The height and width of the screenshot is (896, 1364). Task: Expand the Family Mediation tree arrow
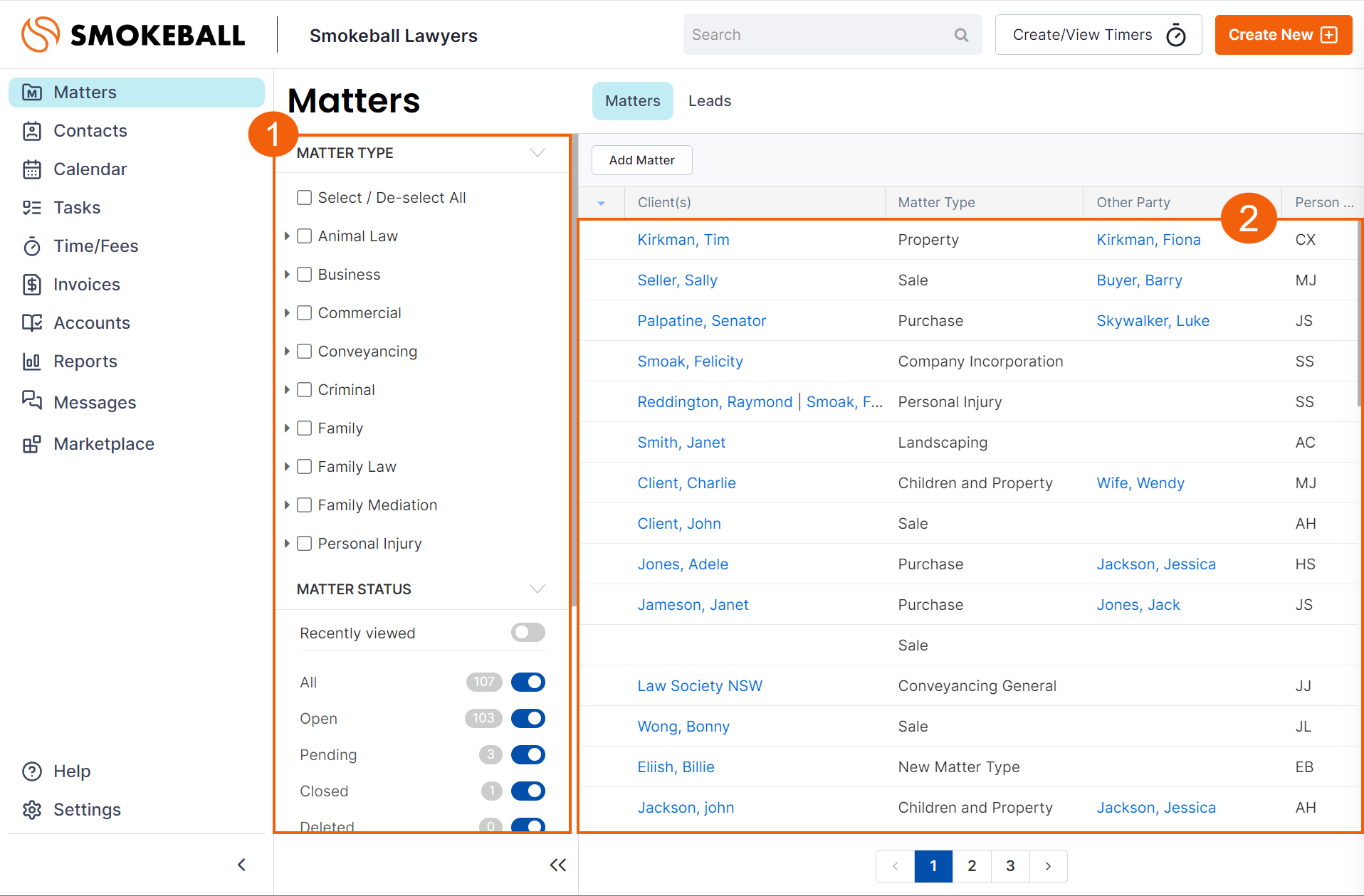pyautogui.click(x=287, y=505)
